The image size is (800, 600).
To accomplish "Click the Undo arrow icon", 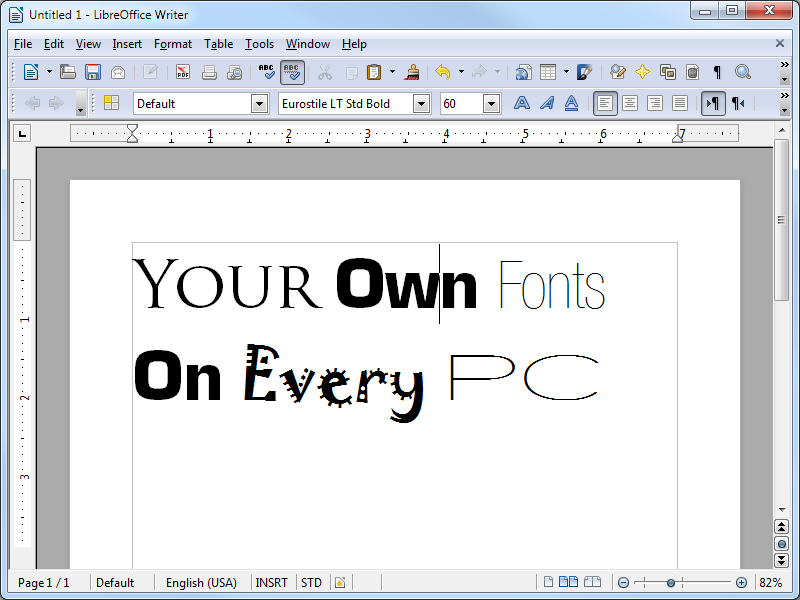I will 442,72.
